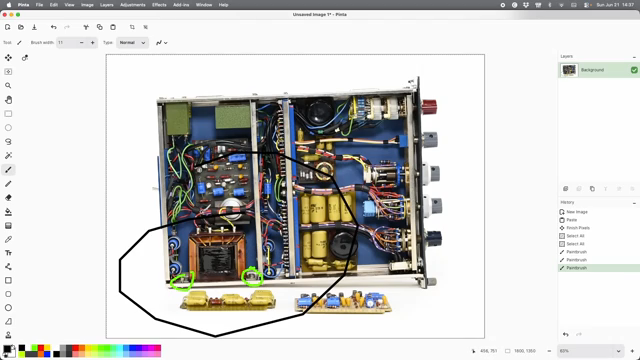
Task: Save the image using toolbar icon
Action: click(x=34, y=27)
